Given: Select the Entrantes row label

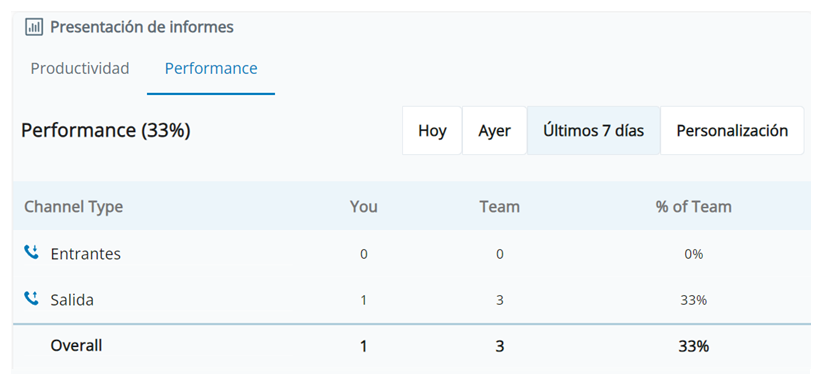Looking at the screenshot, I should (86, 254).
